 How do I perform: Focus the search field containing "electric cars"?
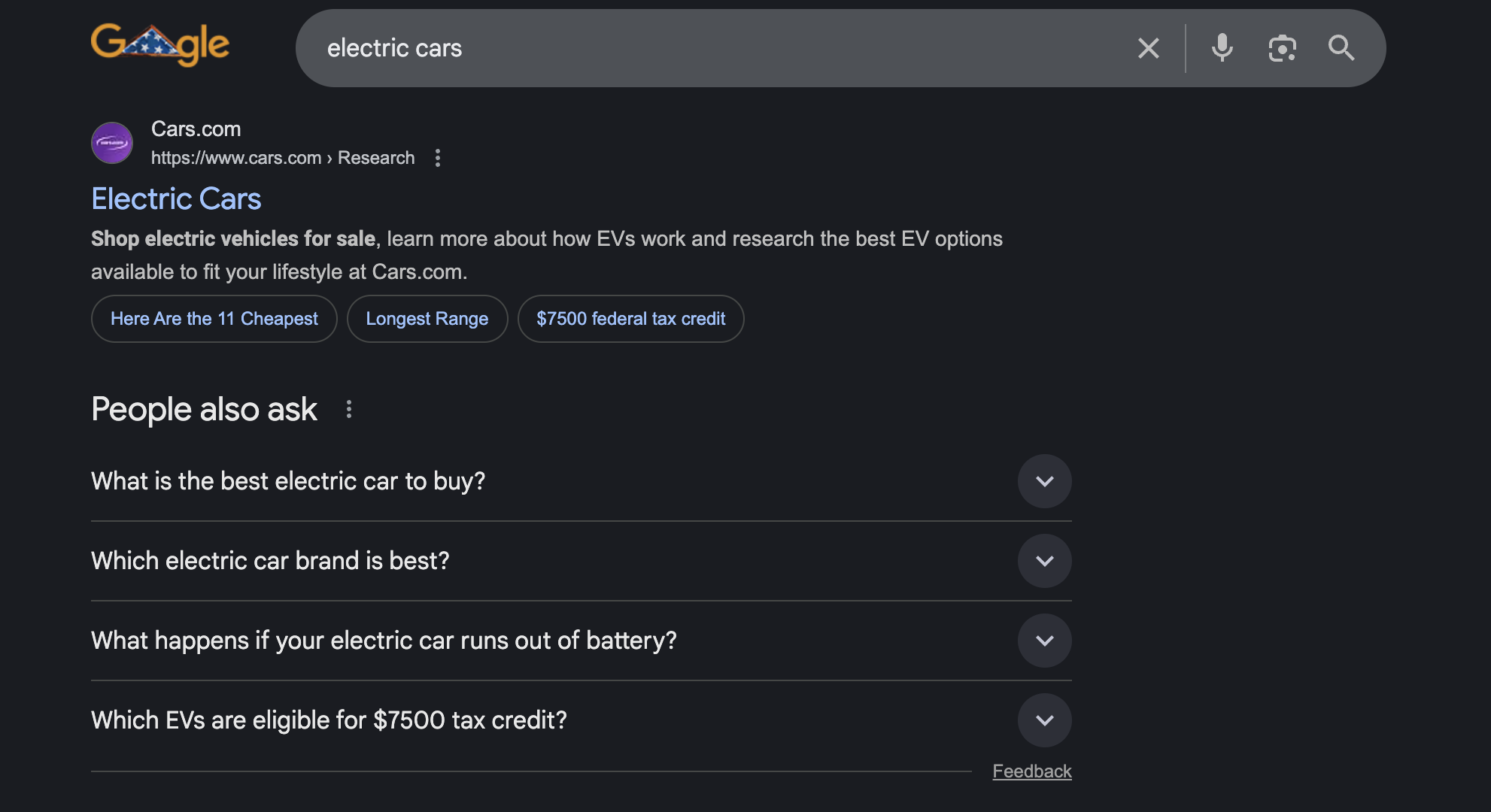tap(722, 48)
